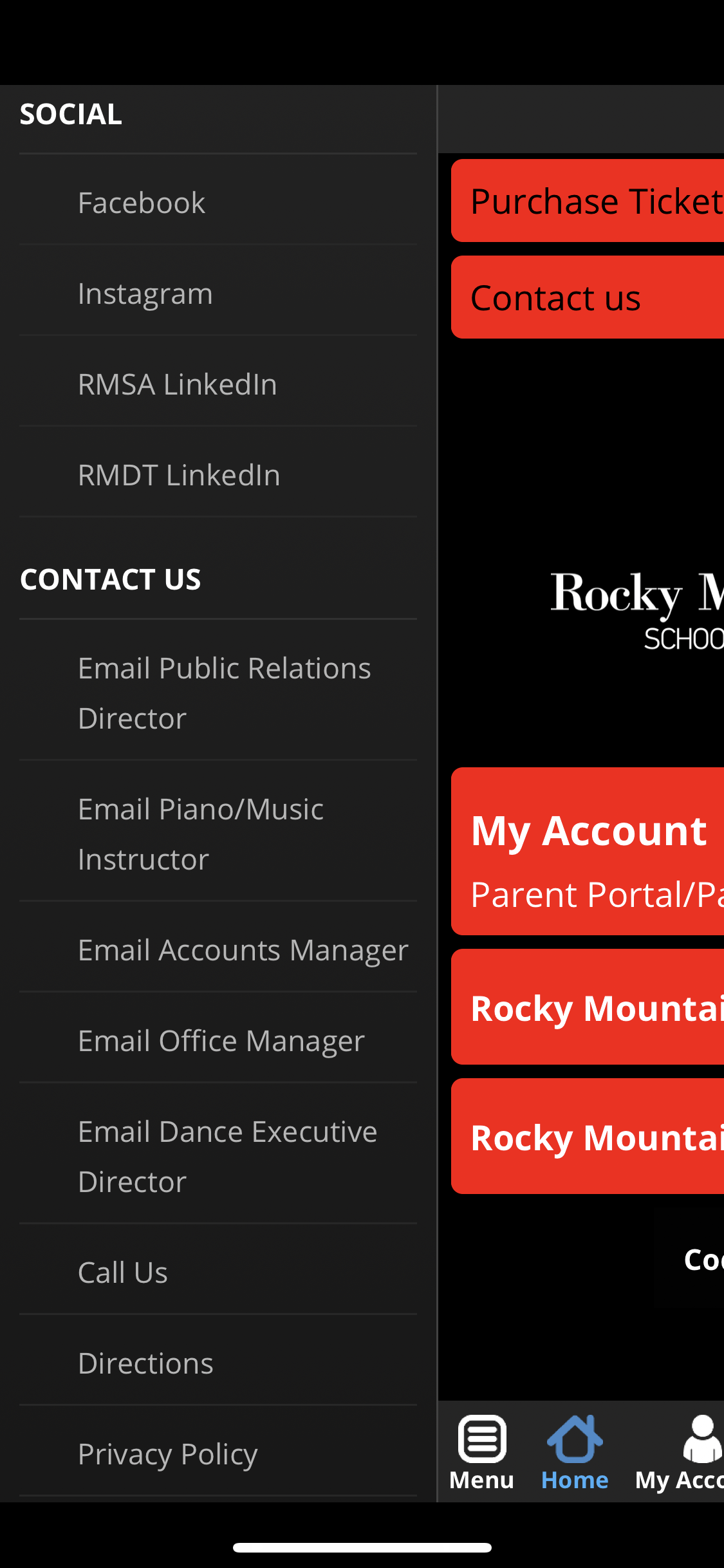Click the Purchase Tickets red button
The width and height of the screenshot is (724, 1568).
(588, 201)
